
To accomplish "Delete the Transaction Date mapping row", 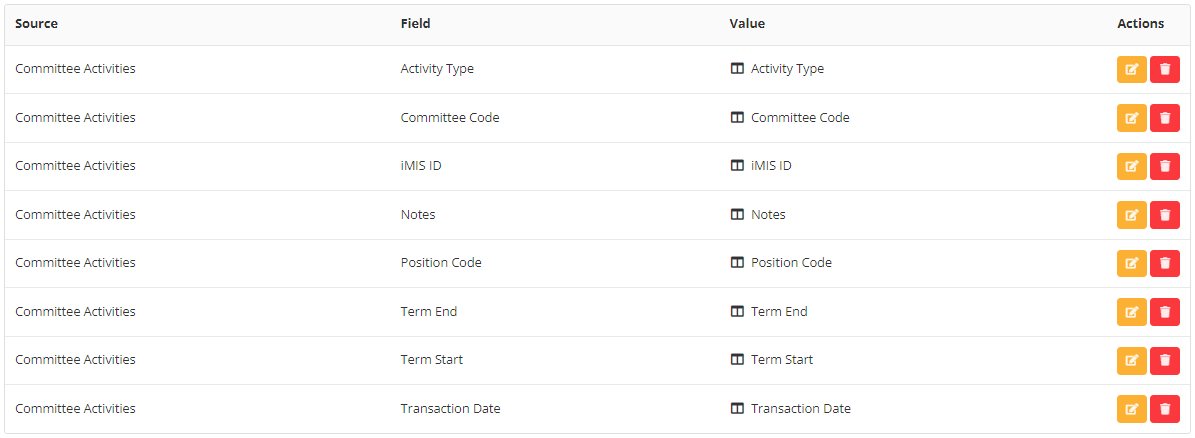I will pos(1164,409).
